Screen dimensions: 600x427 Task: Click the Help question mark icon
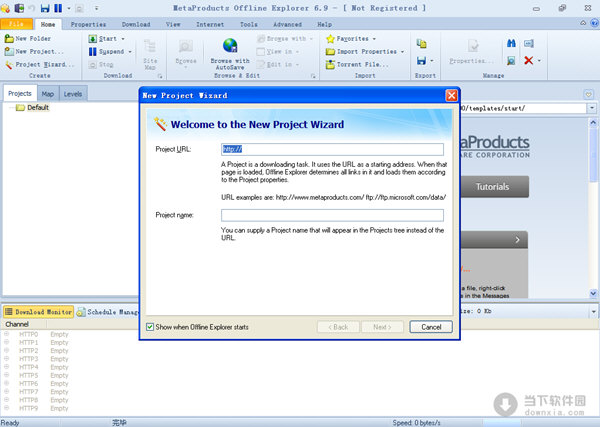pos(594,23)
